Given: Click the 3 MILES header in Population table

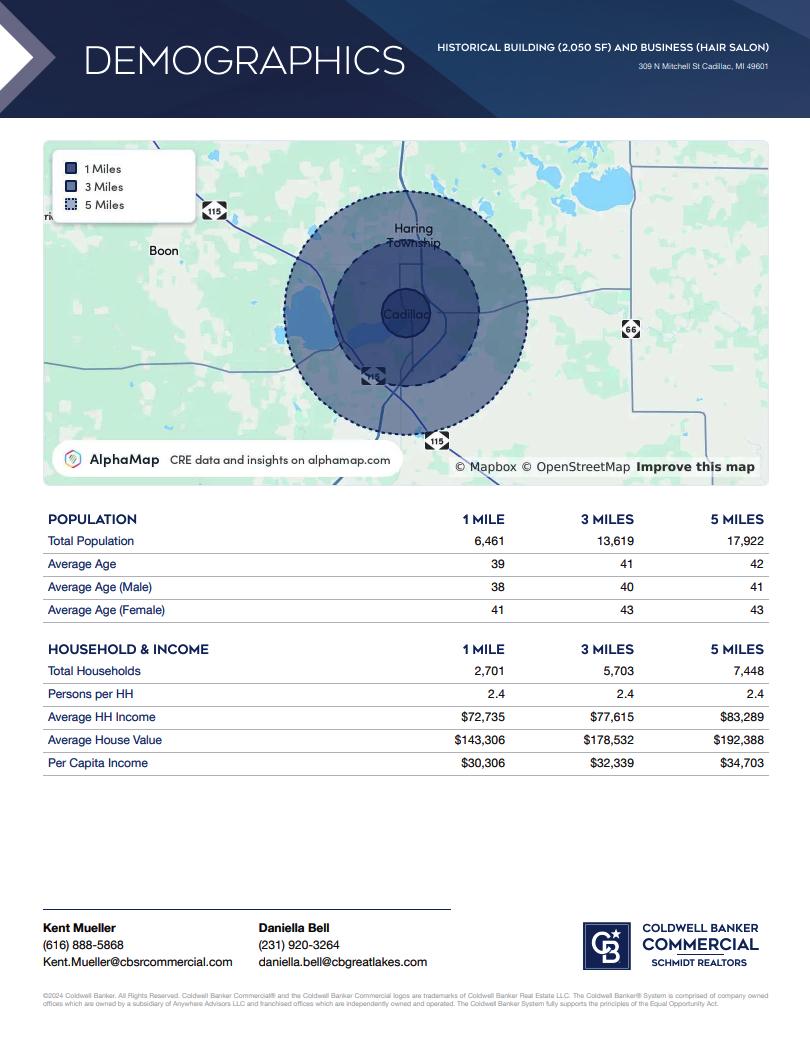Looking at the screenshot, I should [x=607, y=519].
